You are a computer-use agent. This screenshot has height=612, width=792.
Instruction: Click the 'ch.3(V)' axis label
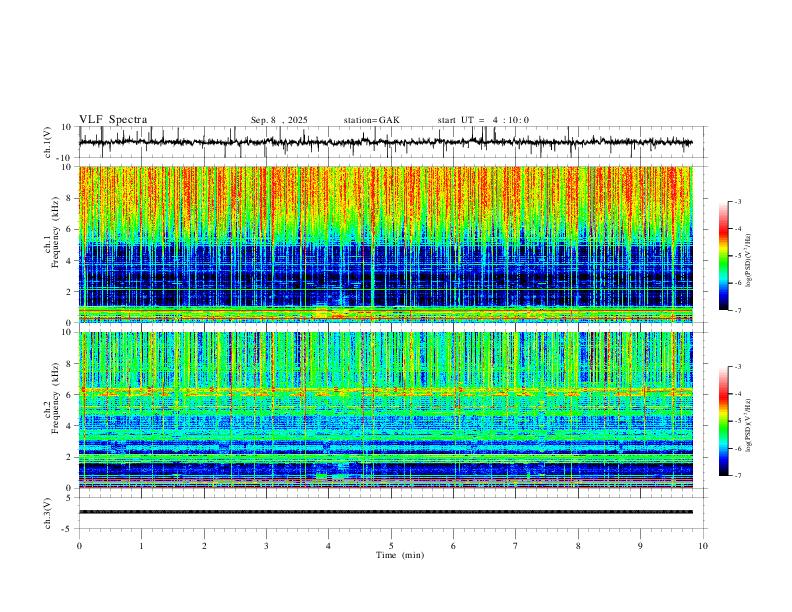pyautogui.click(x=48, y=513)
